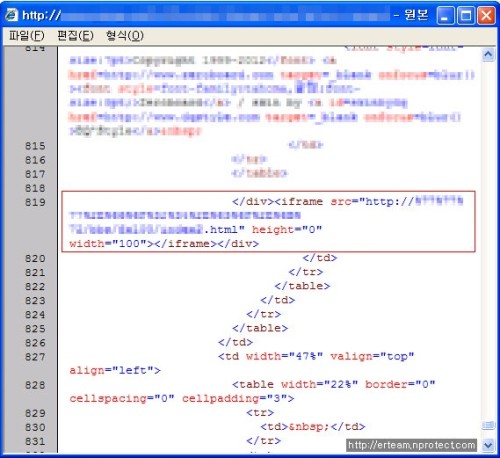The height and width of the screenshot is (458, 500).
Task: Click the cellspacing="0" attribute text
Action: click(122, 399)
